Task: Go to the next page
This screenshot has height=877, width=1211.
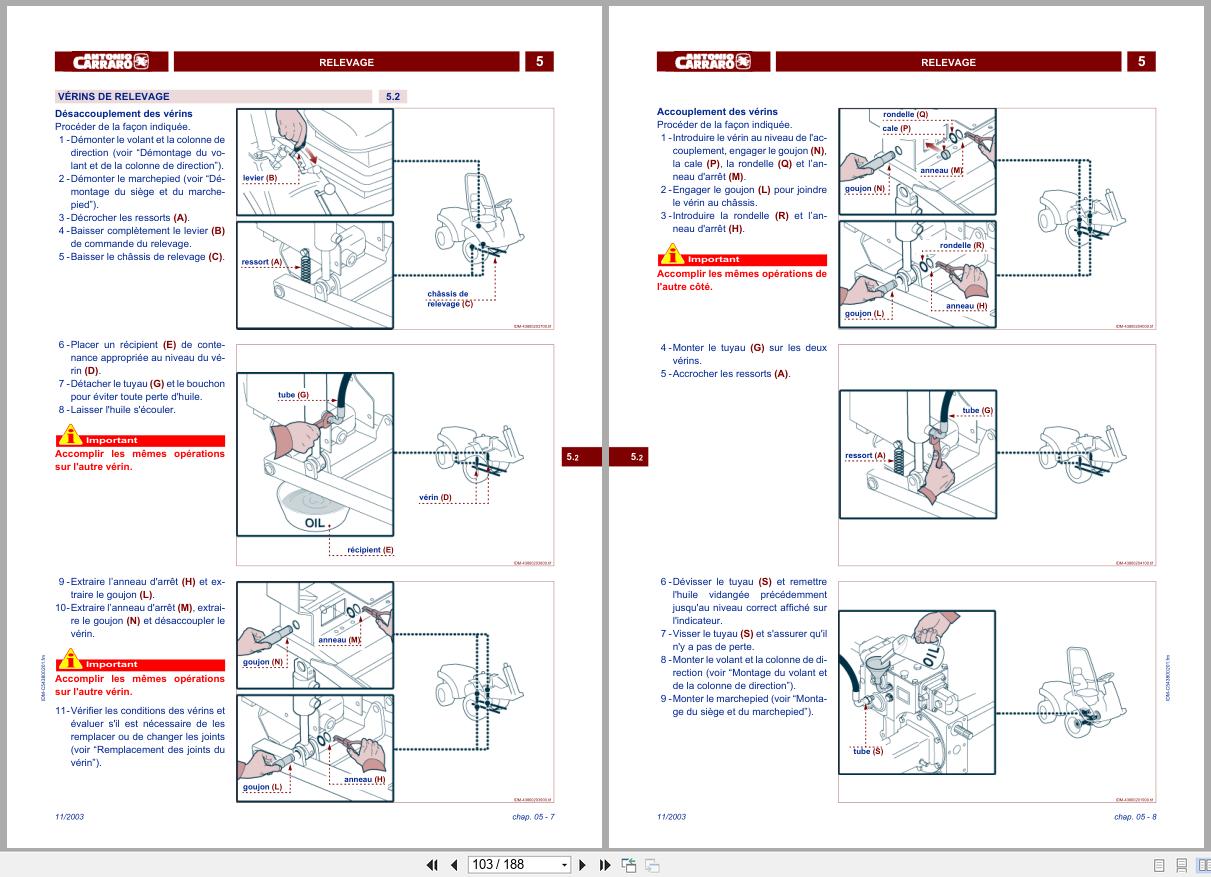Action: click(x=583, y=865)
